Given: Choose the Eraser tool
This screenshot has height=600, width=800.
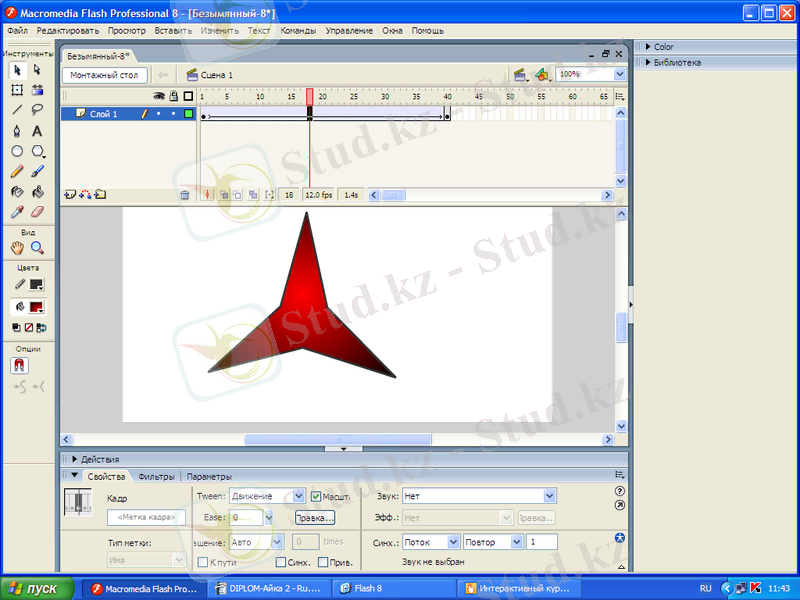Looking at the screenshot, I should click(x=37, y=212).
